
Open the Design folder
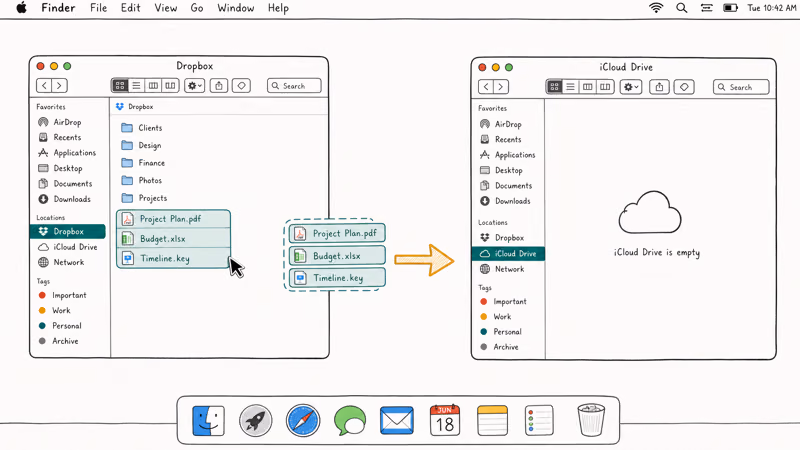(141, 145)
